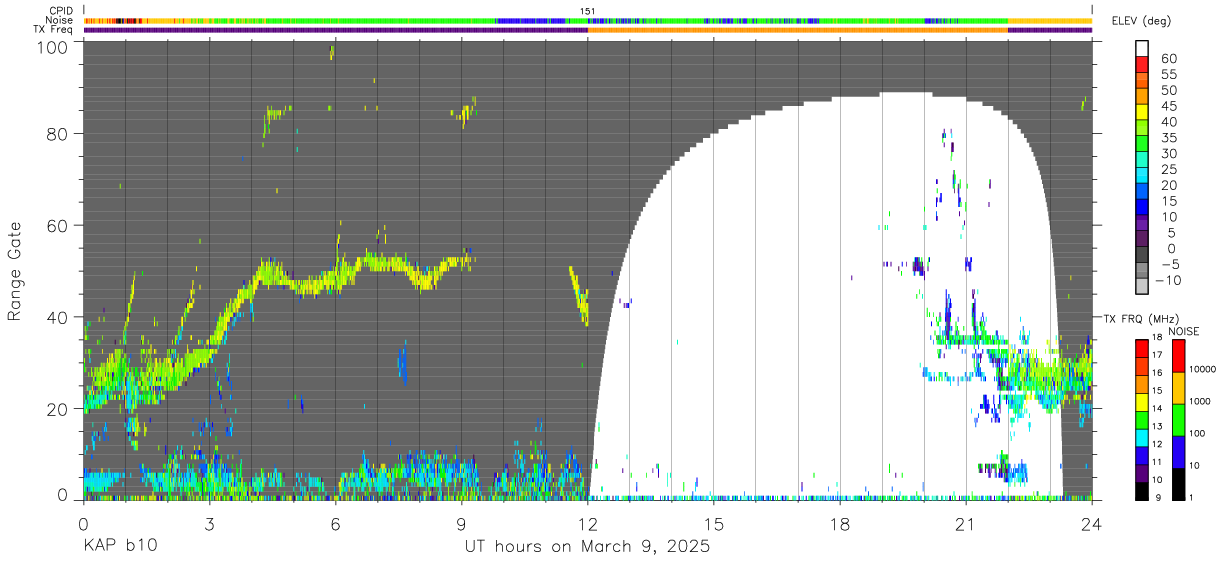The width and height of the screenshot is (1228, 567).
Task: Click the x-axis tick label '12'
Action: click(588, 523)
